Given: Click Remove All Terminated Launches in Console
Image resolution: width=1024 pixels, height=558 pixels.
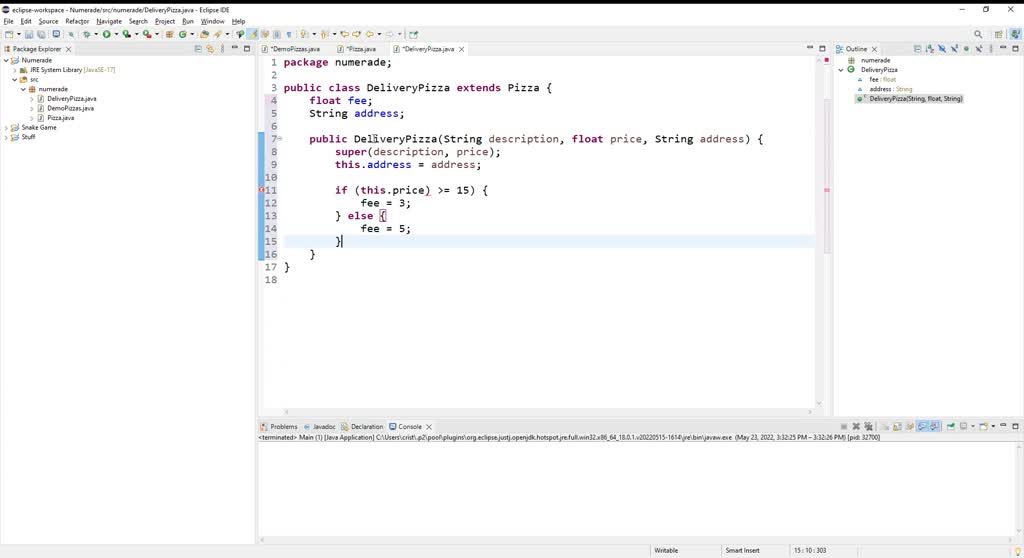Looking at the screenshot, I should (x=869, y=426).
